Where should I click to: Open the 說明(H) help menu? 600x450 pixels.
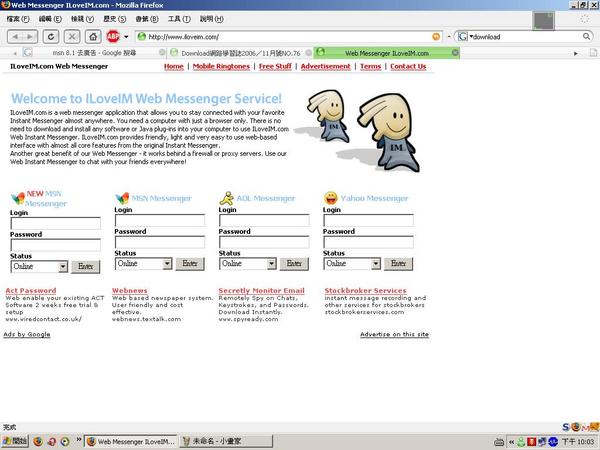tap(212, 19)
